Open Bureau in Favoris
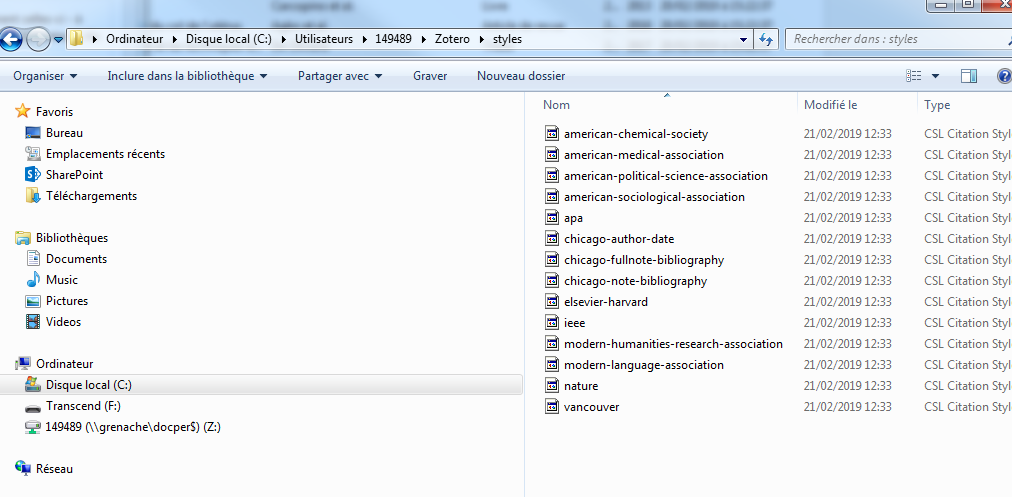 click(64, 133)
